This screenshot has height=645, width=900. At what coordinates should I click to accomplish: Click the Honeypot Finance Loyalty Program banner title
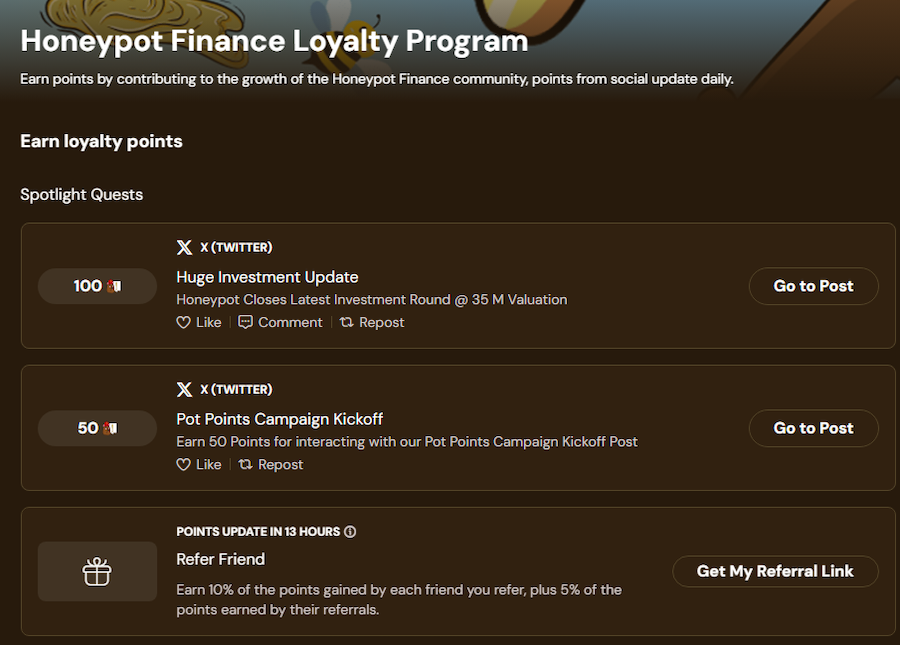pyautogui.click(x=273, y=41)
